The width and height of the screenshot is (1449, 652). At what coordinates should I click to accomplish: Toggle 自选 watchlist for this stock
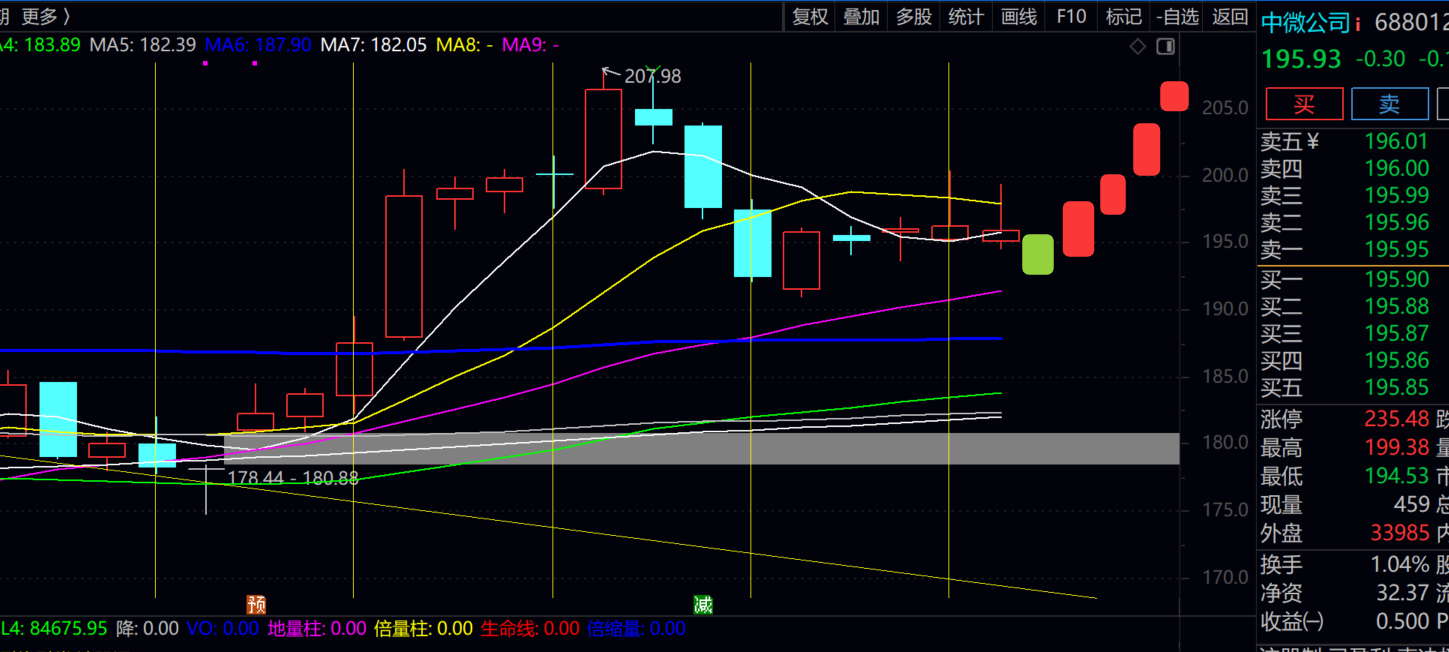coord(1177,16)
